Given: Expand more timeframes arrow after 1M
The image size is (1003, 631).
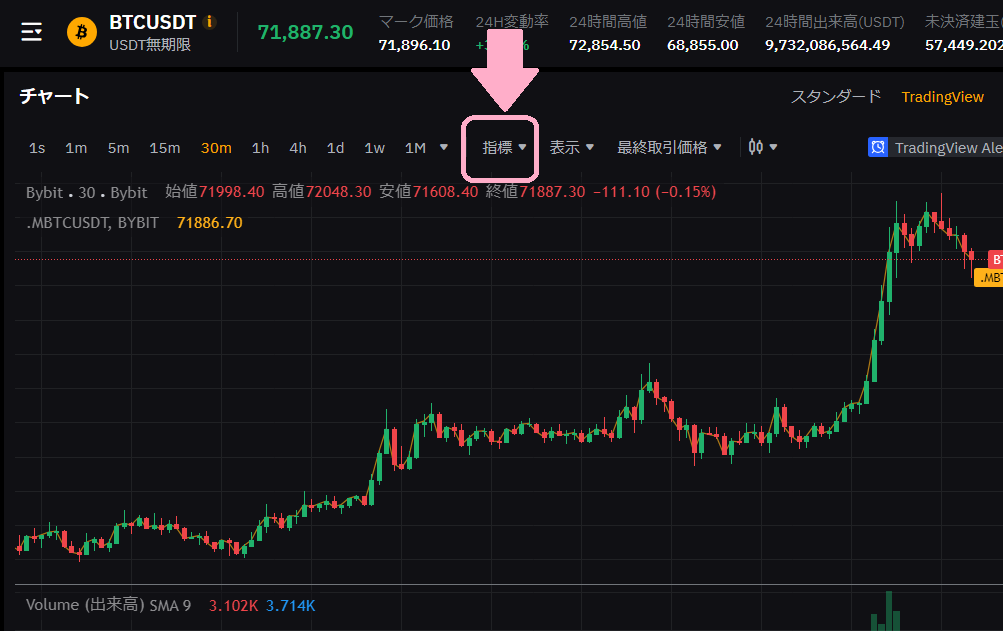Looking at the screenshot, I should pyautogui.click(x=443, y=147).
